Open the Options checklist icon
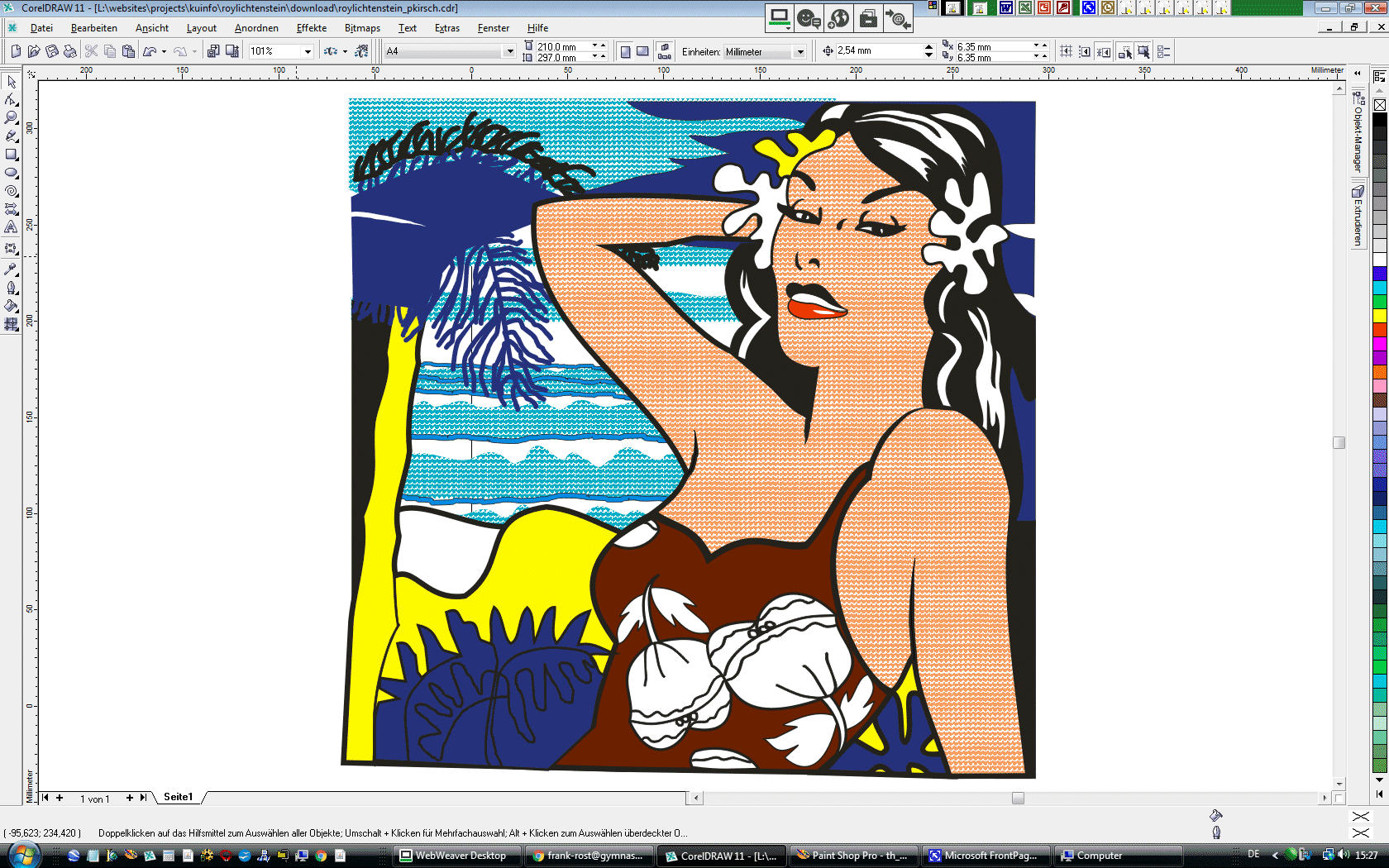Viewport: 1389px width, 868px height. point(1164,51)
